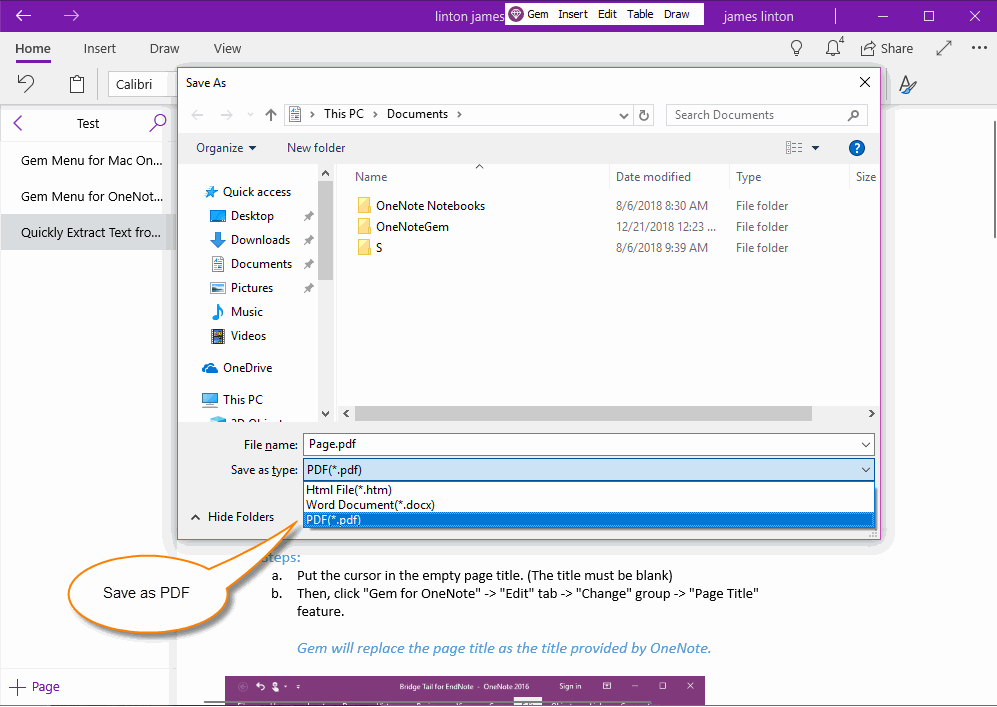Click the OneNote back arrow in title bar
This screenshot has height=707, width=997.
click(x=24, y=15)
